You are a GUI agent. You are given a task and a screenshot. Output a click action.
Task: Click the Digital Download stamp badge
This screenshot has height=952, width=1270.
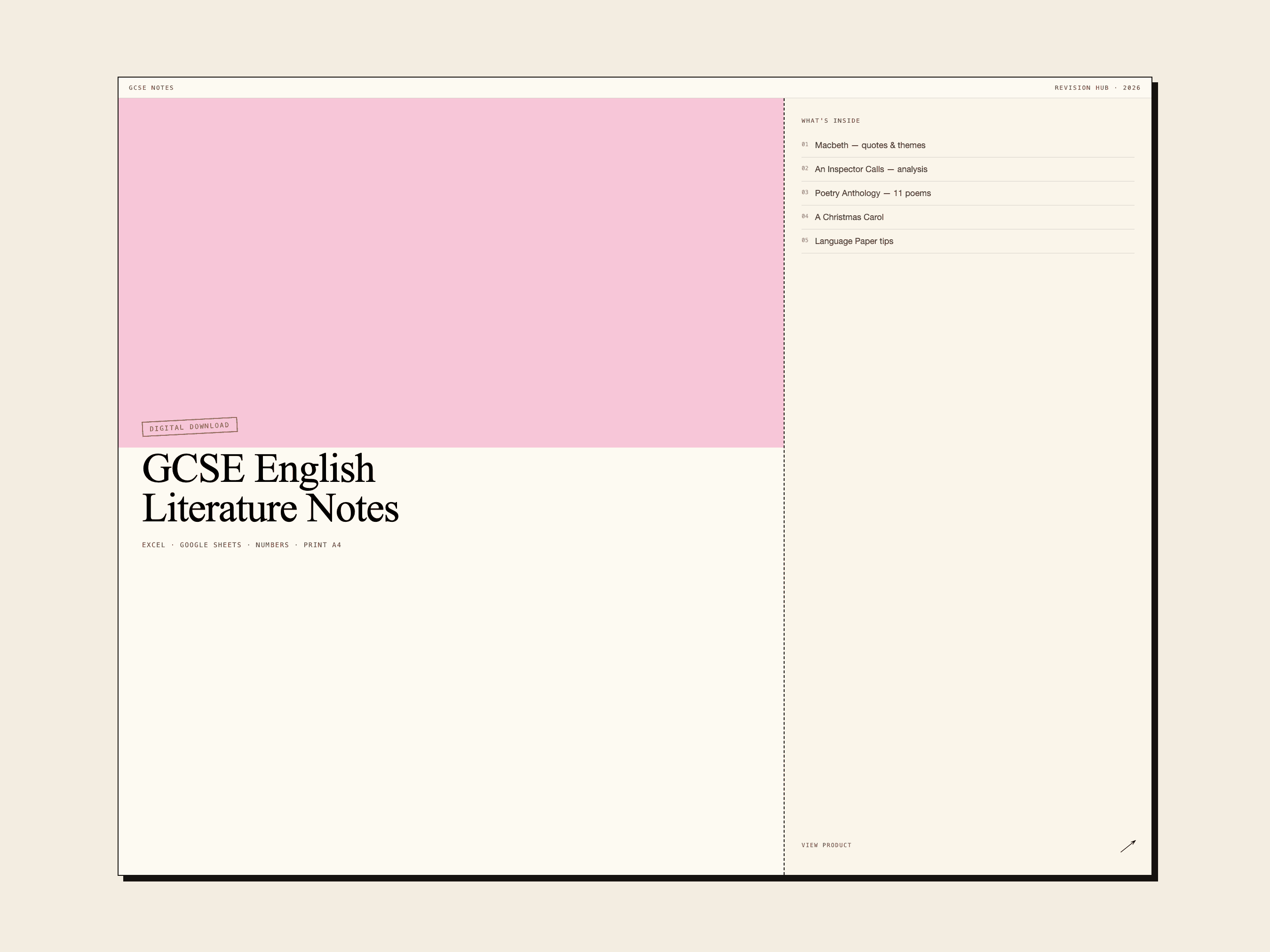pyautogui.click(x=190, y=427)
